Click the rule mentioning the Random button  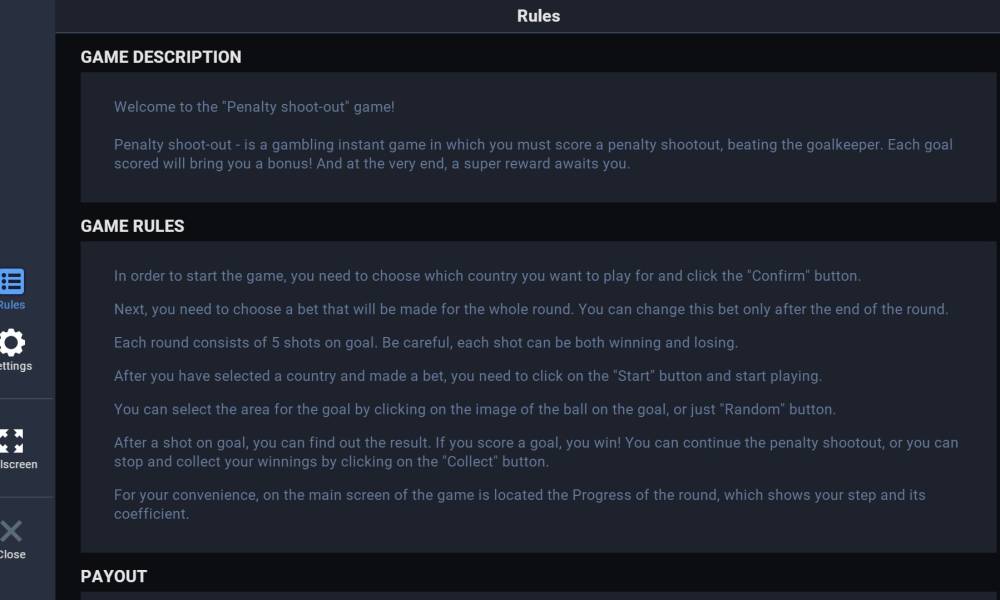(x=474, y=410)
